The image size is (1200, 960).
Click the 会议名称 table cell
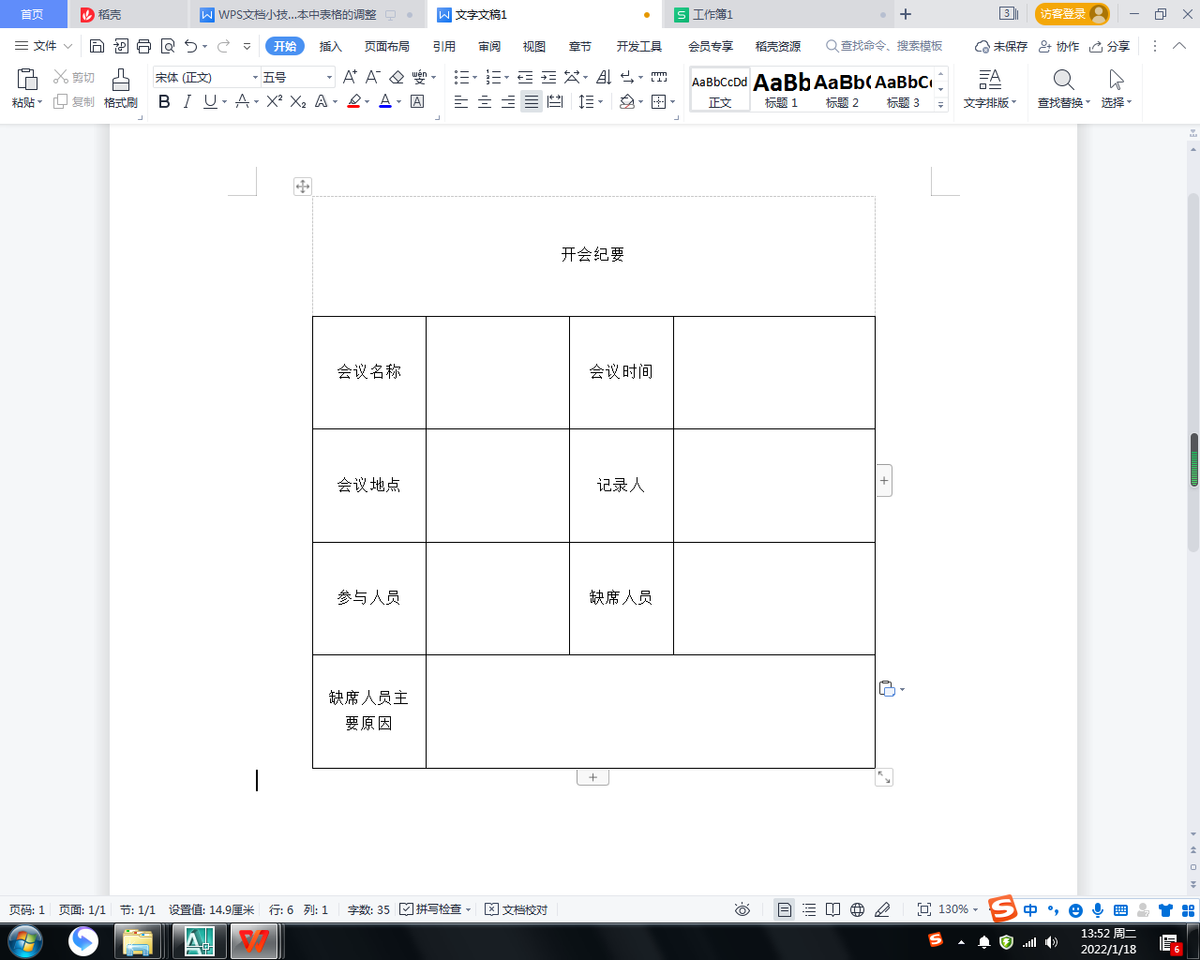(x=369, y=372)
